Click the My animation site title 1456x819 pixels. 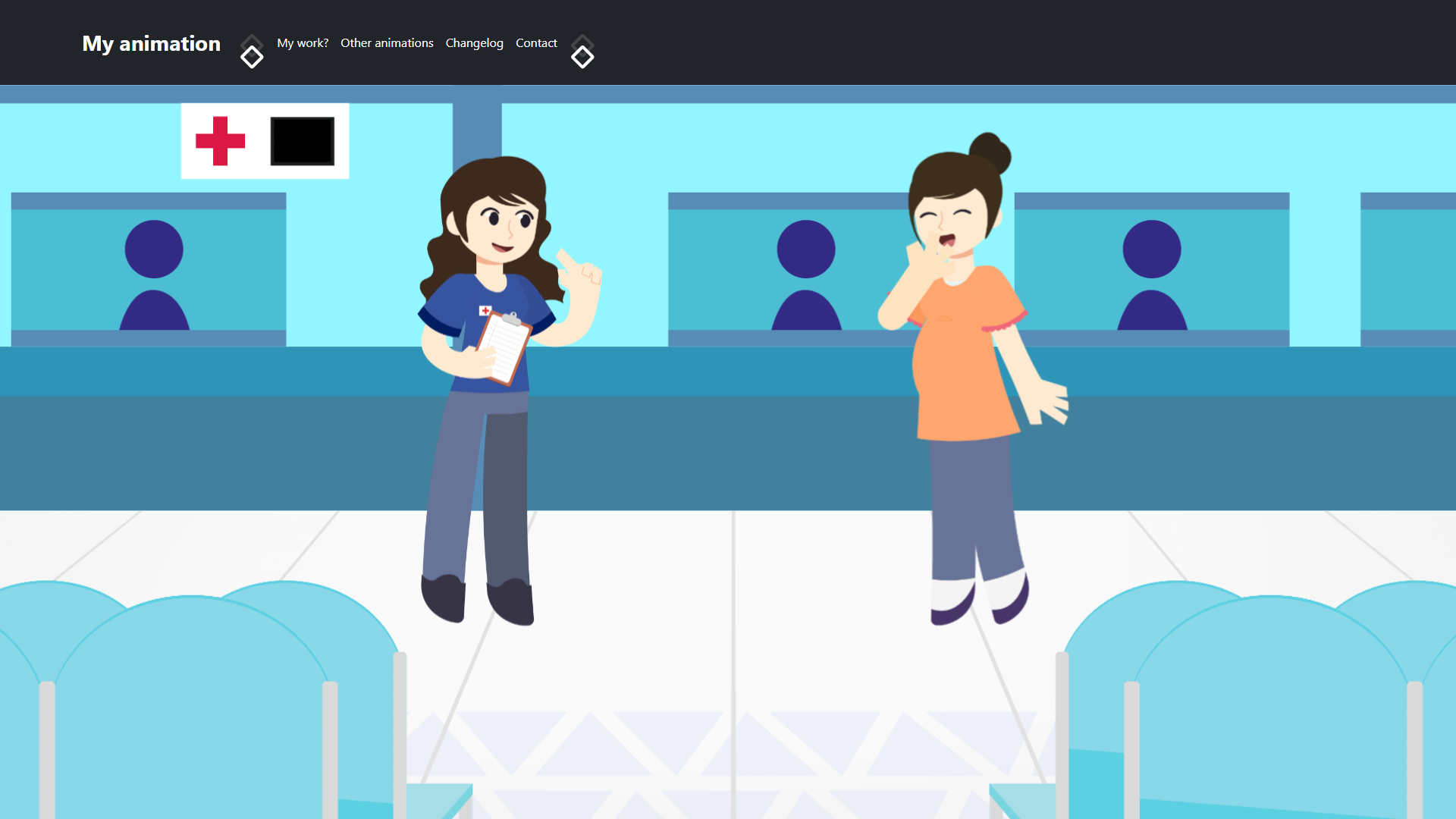click(151, 43)
